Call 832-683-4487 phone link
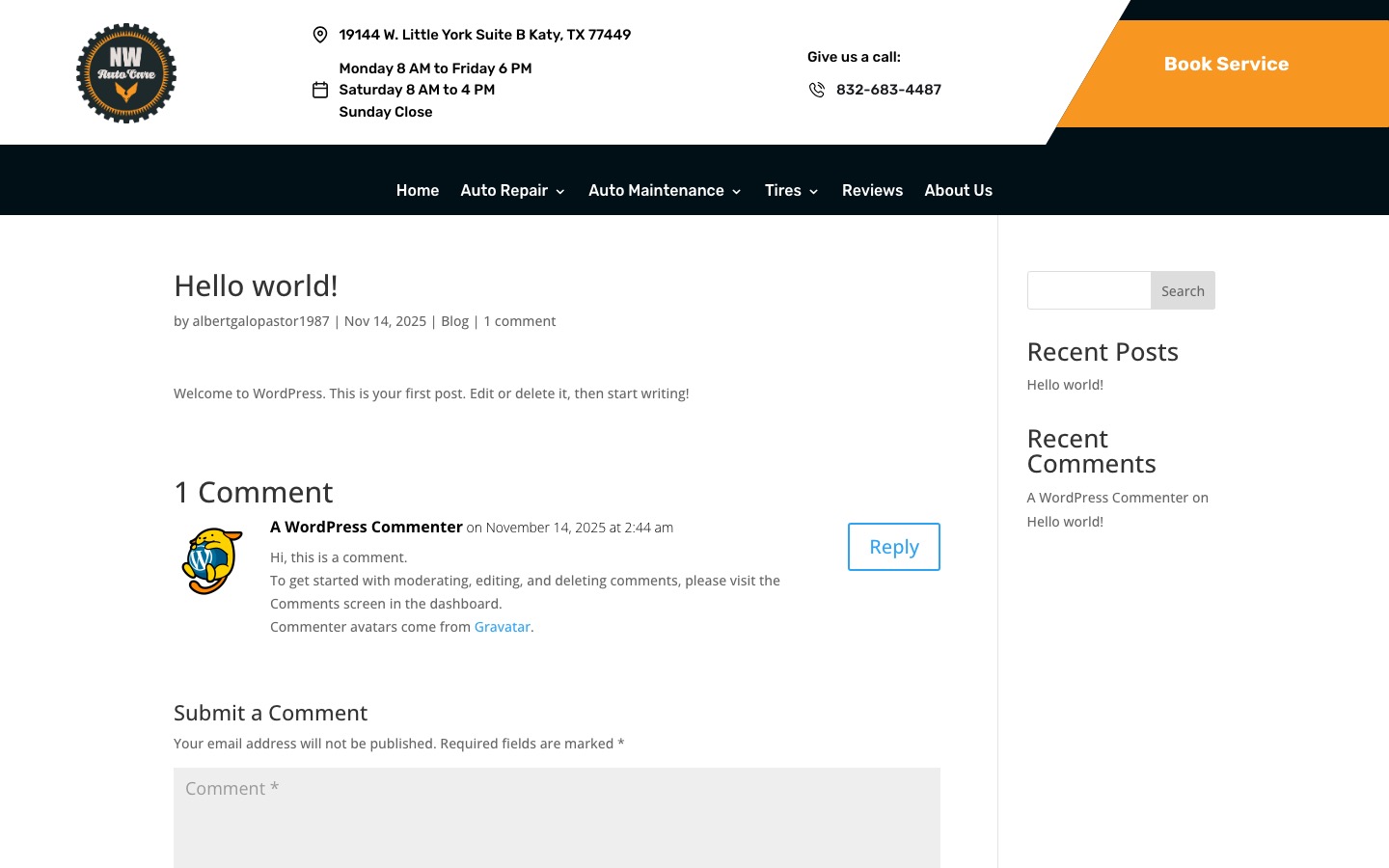Screen dimensions: 1389x868 pos(888,90)
